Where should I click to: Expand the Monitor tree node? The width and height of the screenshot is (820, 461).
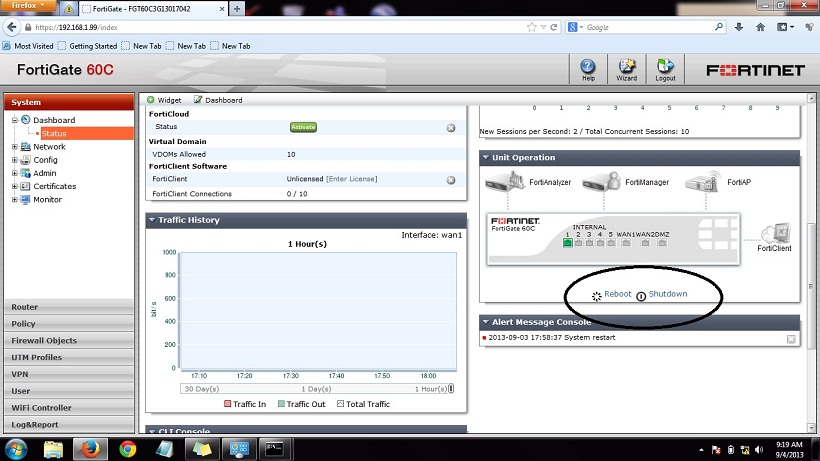point(15,199)
